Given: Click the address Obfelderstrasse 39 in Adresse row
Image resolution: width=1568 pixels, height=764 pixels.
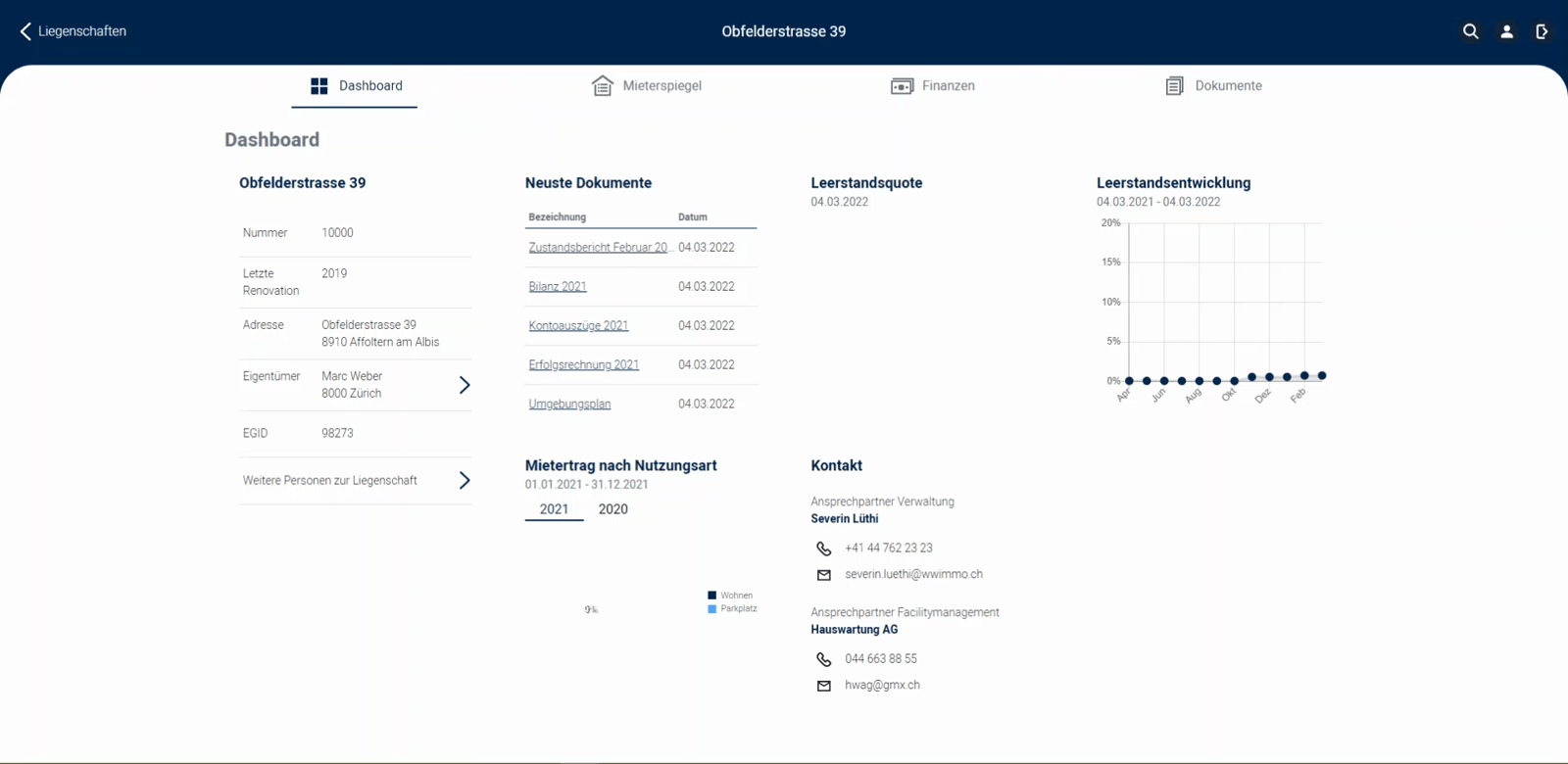Looking at the screenshot, I should click(368, 325).
